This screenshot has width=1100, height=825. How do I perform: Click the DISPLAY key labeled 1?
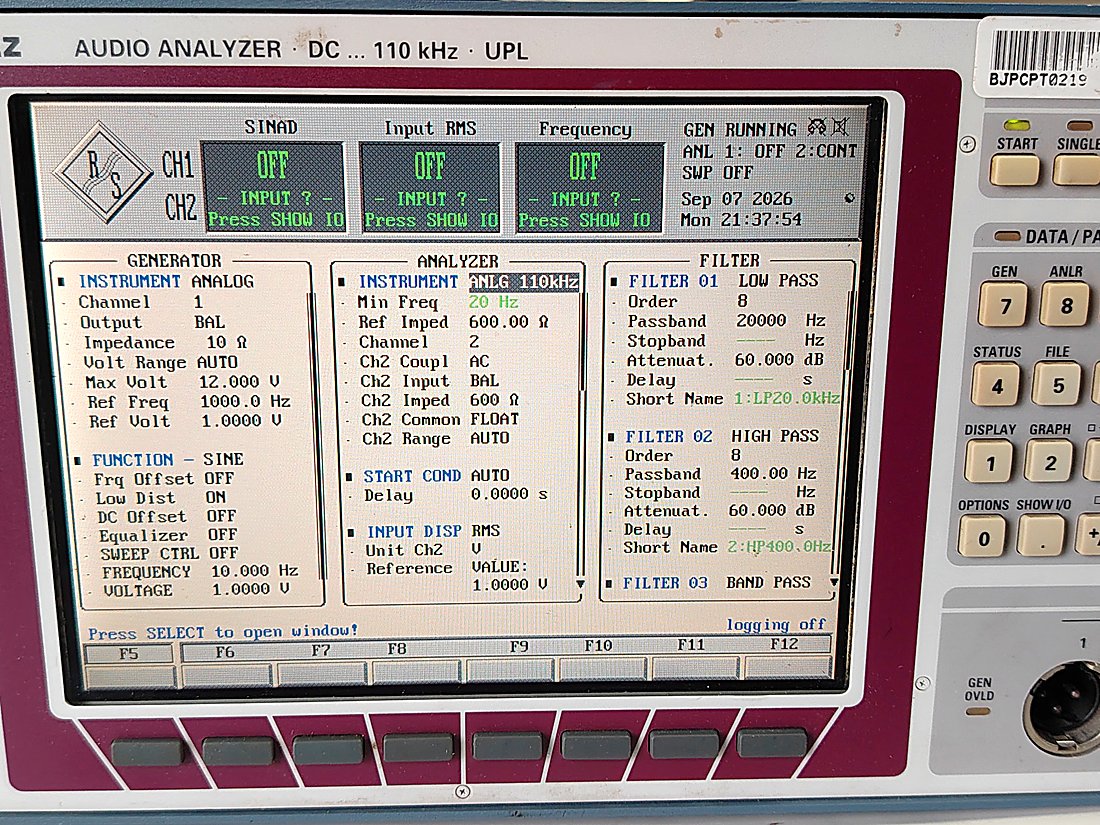(989, 462)
